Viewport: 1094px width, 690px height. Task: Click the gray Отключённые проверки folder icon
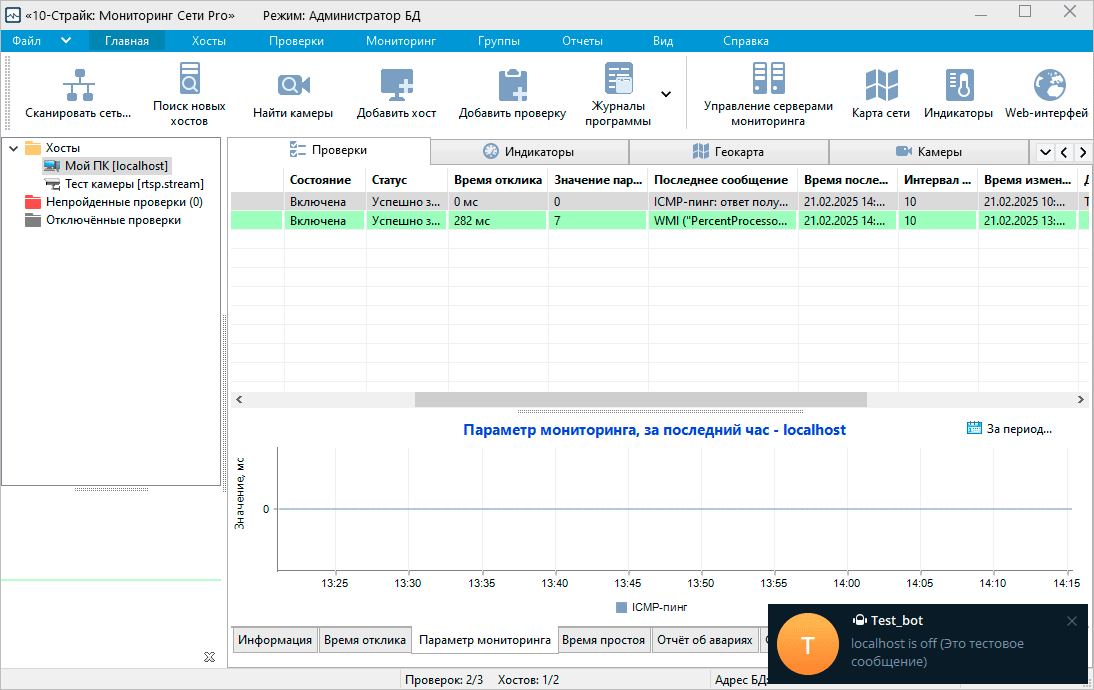tap(33, 220)
